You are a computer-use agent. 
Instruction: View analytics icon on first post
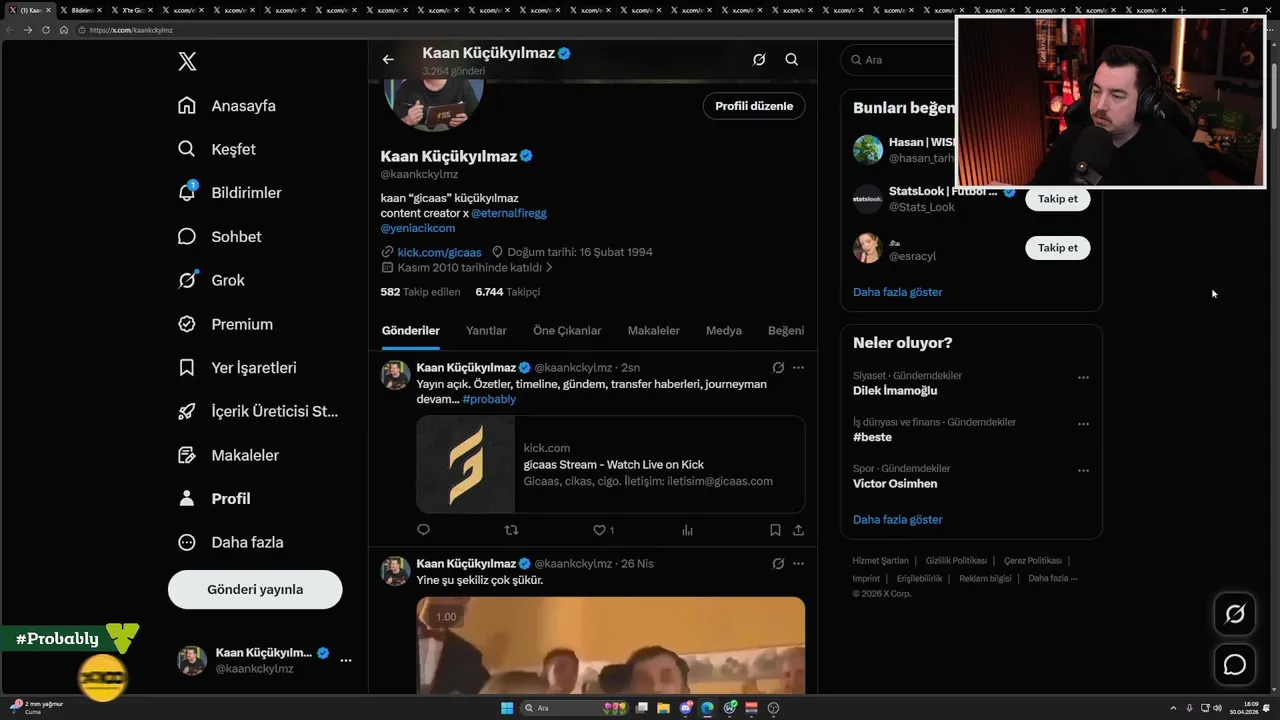coord(687,530)
